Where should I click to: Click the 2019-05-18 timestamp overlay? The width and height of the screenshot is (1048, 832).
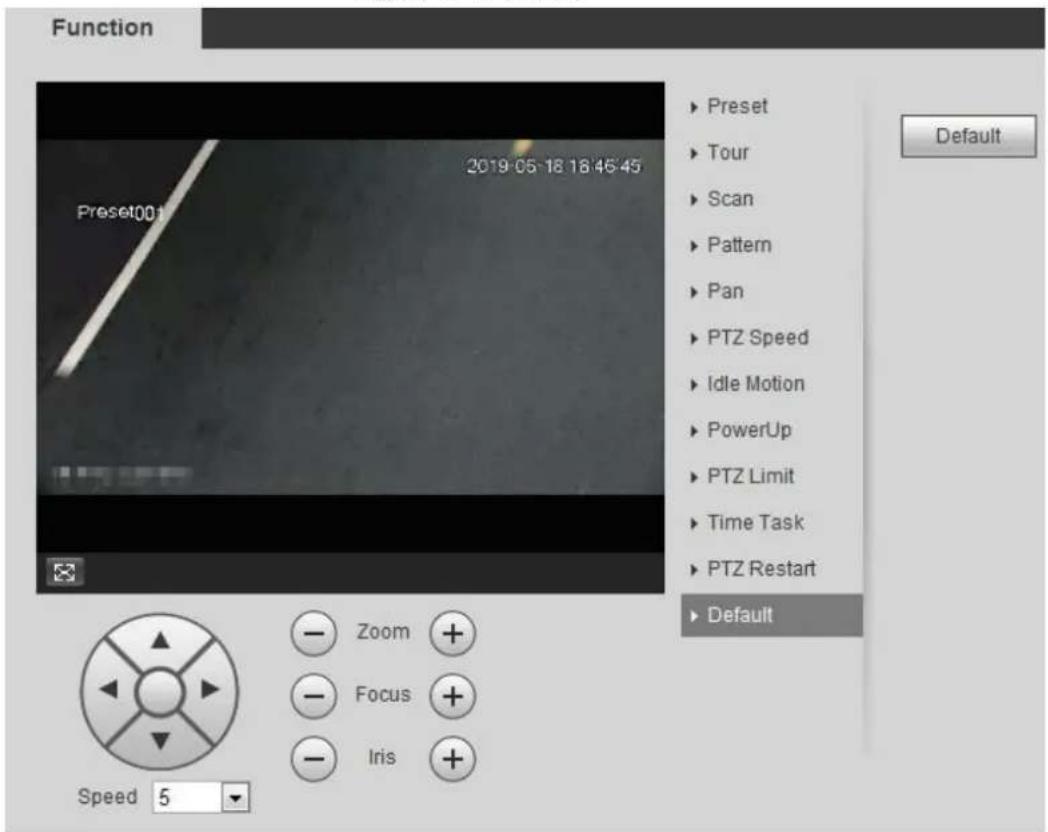(x=553, y=166)
